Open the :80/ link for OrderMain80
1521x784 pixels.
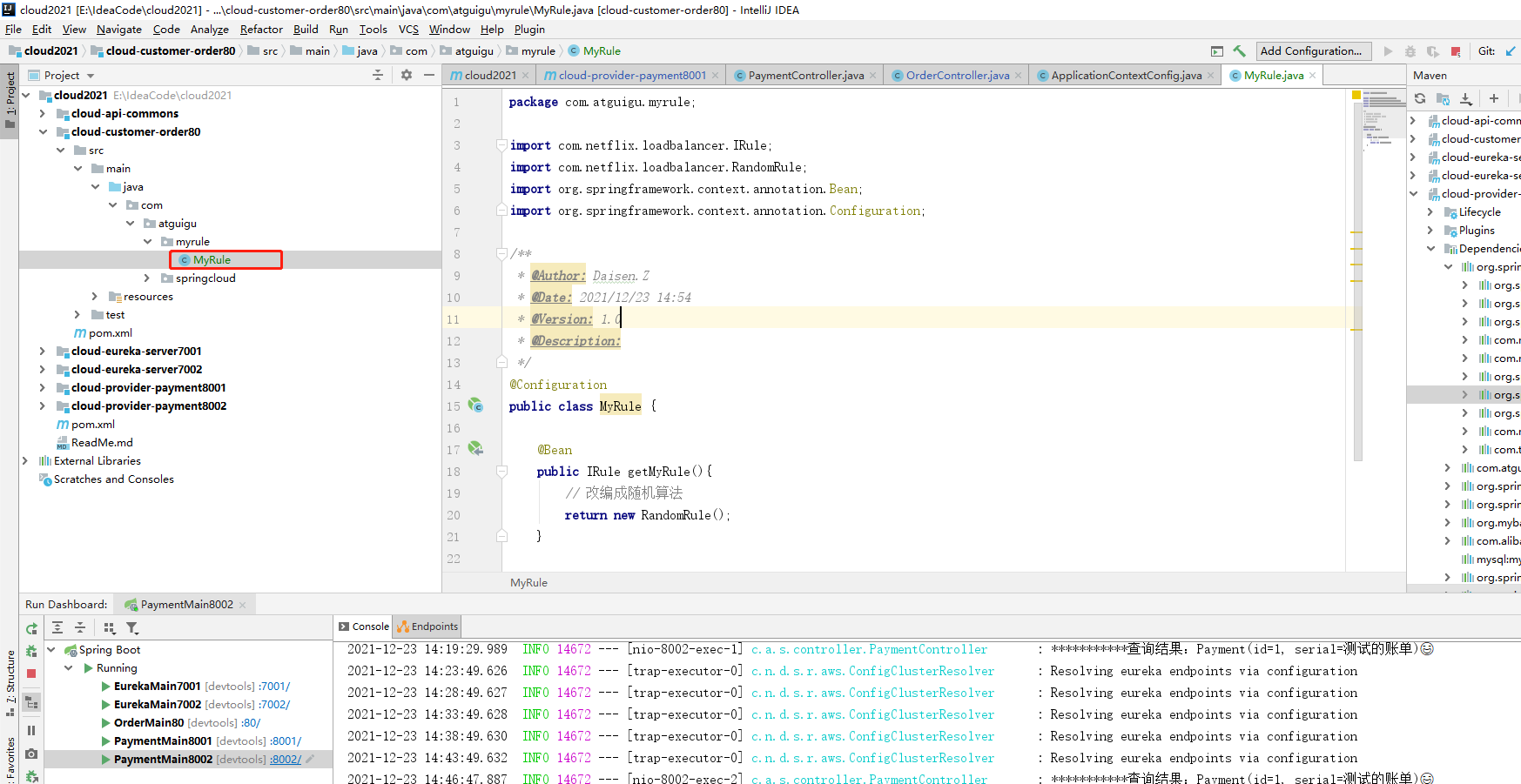click(x=252, y=723)
